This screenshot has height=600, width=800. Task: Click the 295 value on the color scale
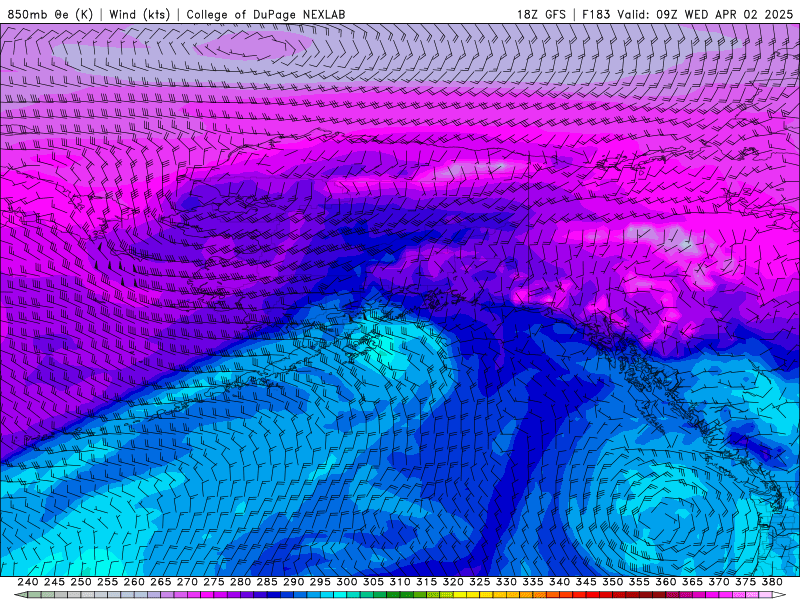pyautogui.click(x=320, y=582)
